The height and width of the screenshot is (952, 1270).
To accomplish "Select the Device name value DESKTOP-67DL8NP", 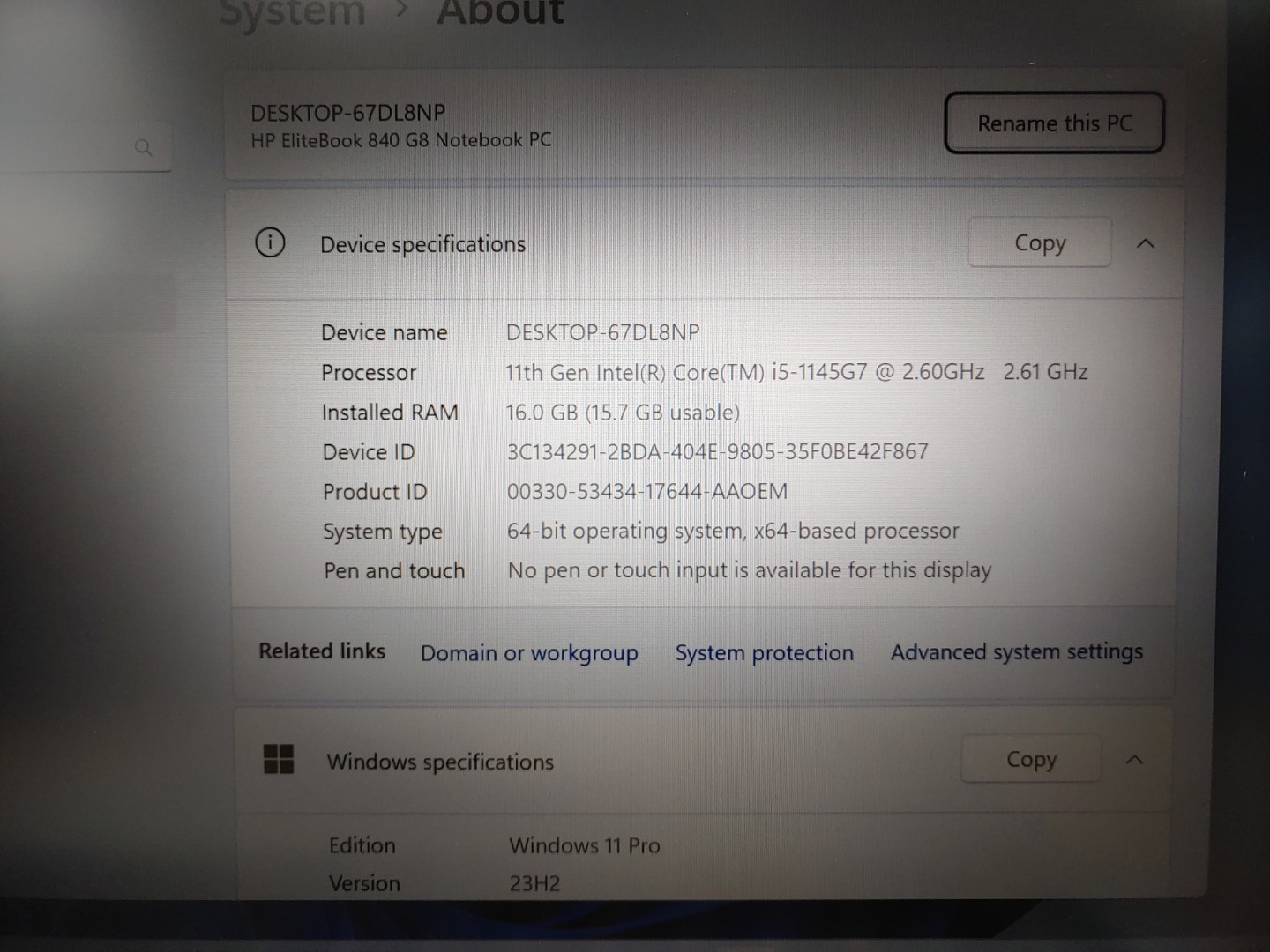I will [x=603, y=332].
